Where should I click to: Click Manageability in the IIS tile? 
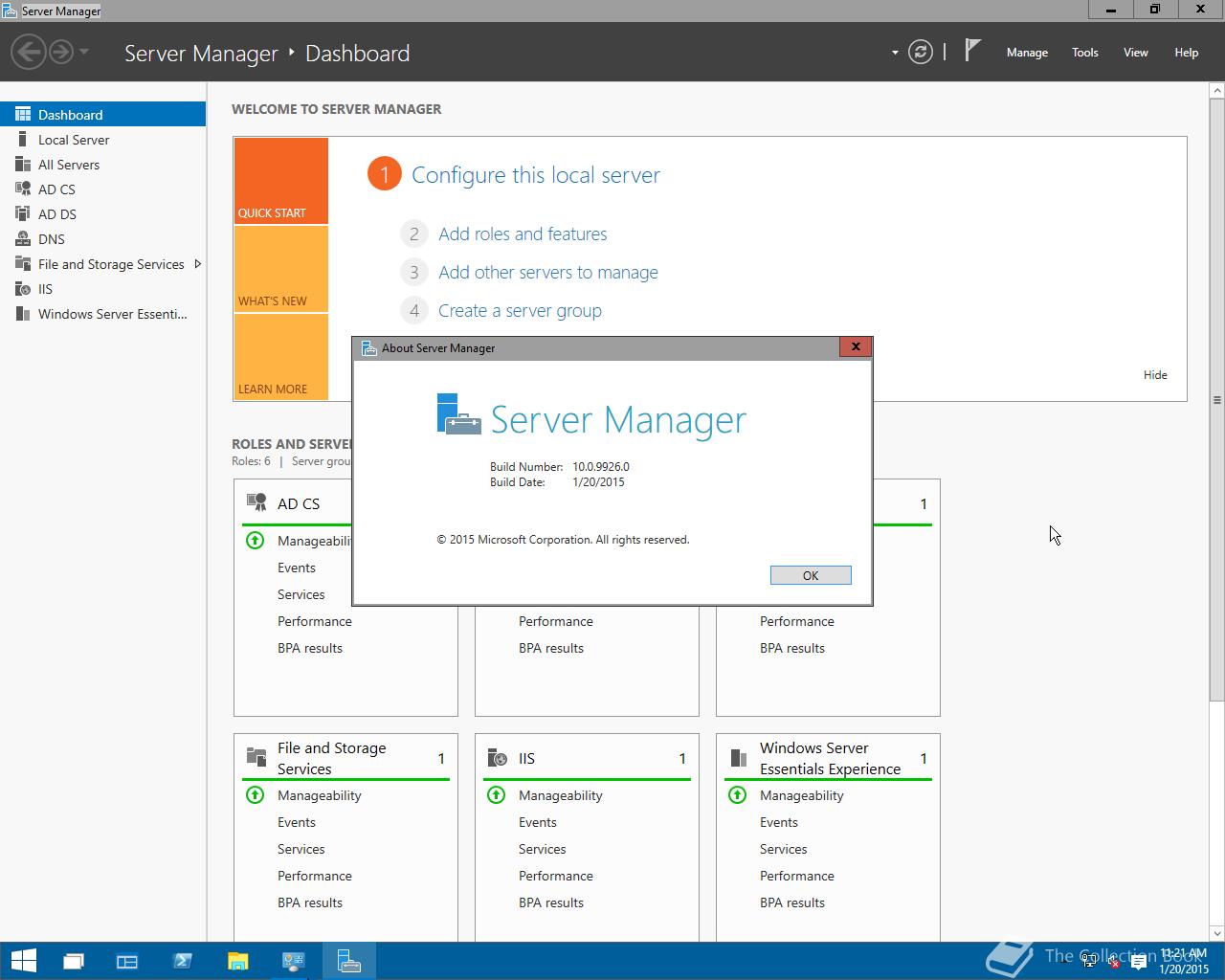[561, 795]
